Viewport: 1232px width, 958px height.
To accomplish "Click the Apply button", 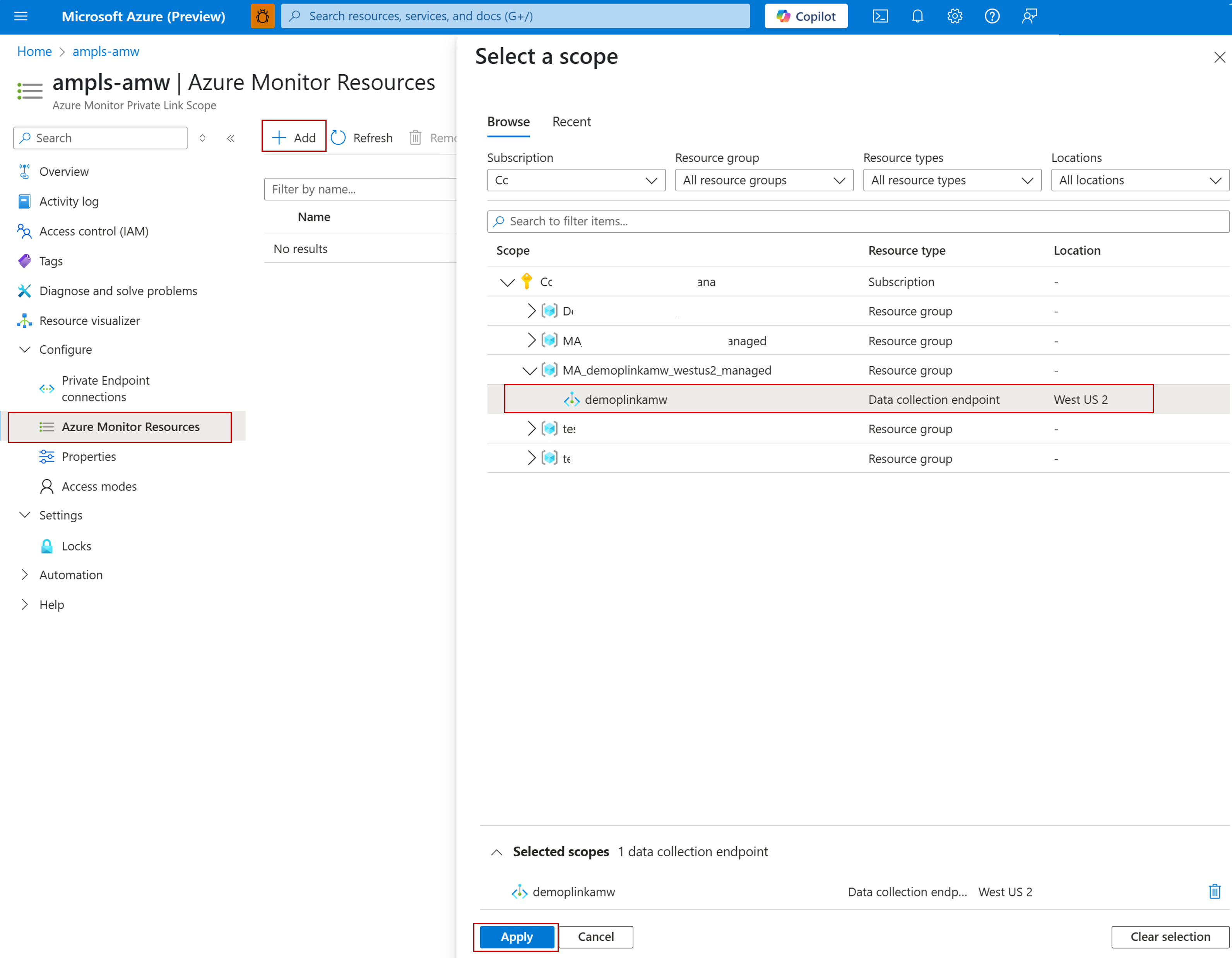I will [516, 937].
